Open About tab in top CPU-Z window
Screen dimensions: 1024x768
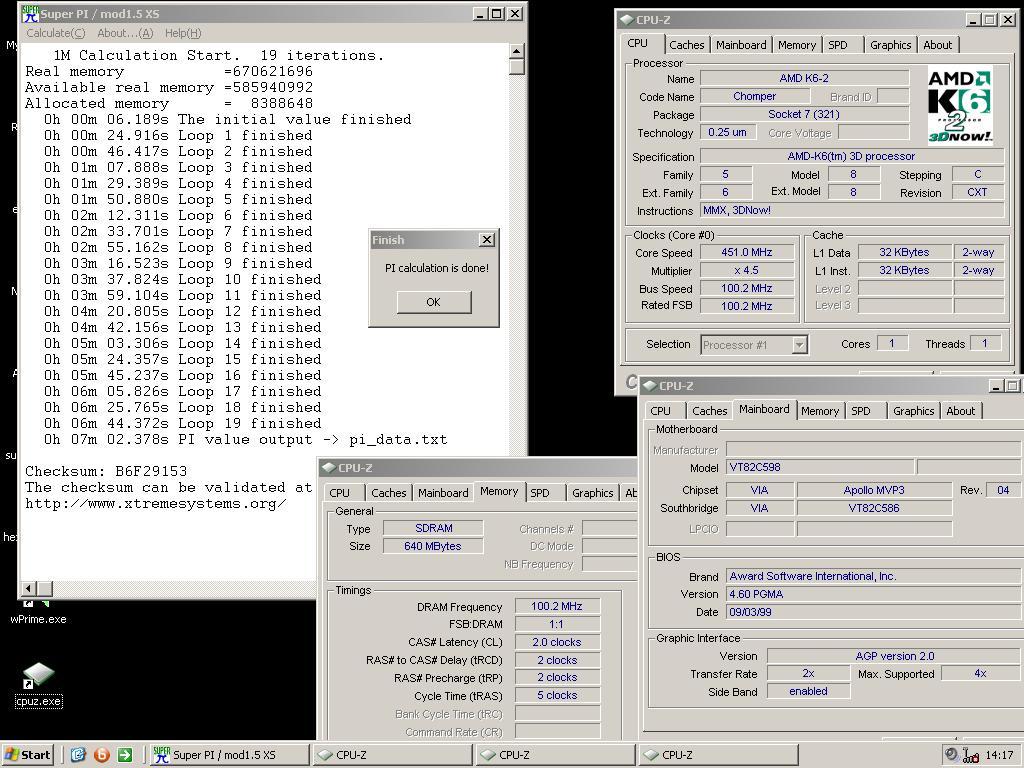point(938,45)
